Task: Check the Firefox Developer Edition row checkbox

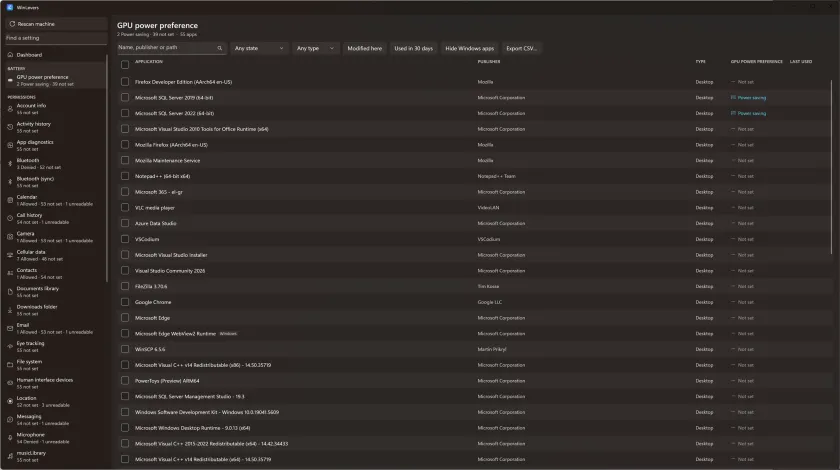Action: pos(125,82)
